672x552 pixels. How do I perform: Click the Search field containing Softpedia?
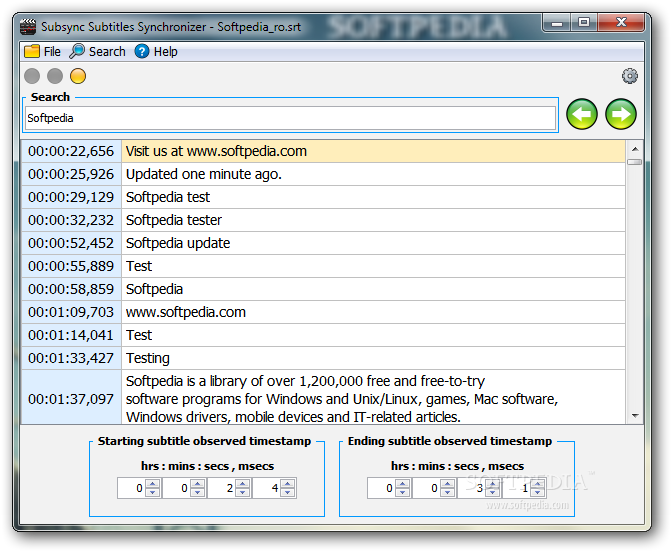(x=291, y=118)
